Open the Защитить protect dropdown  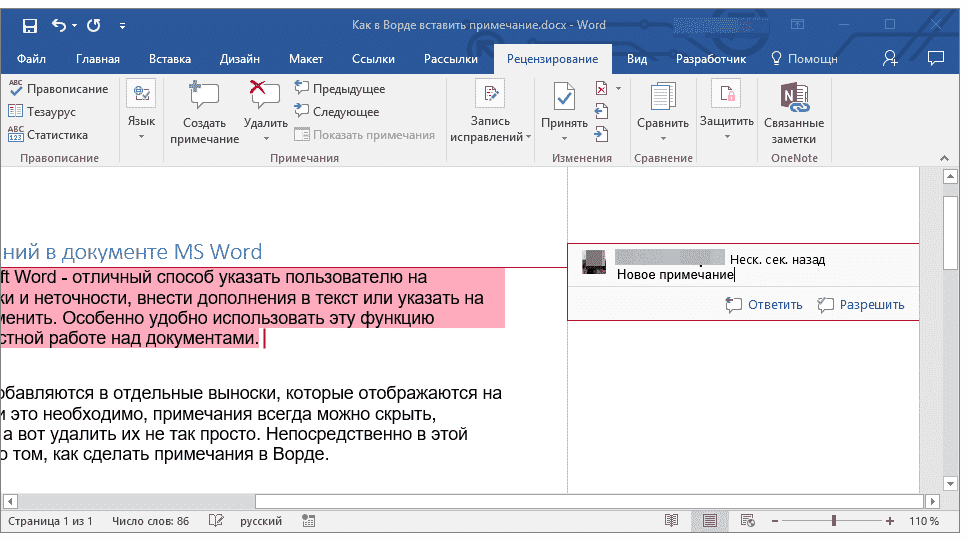tap(726, 136)
